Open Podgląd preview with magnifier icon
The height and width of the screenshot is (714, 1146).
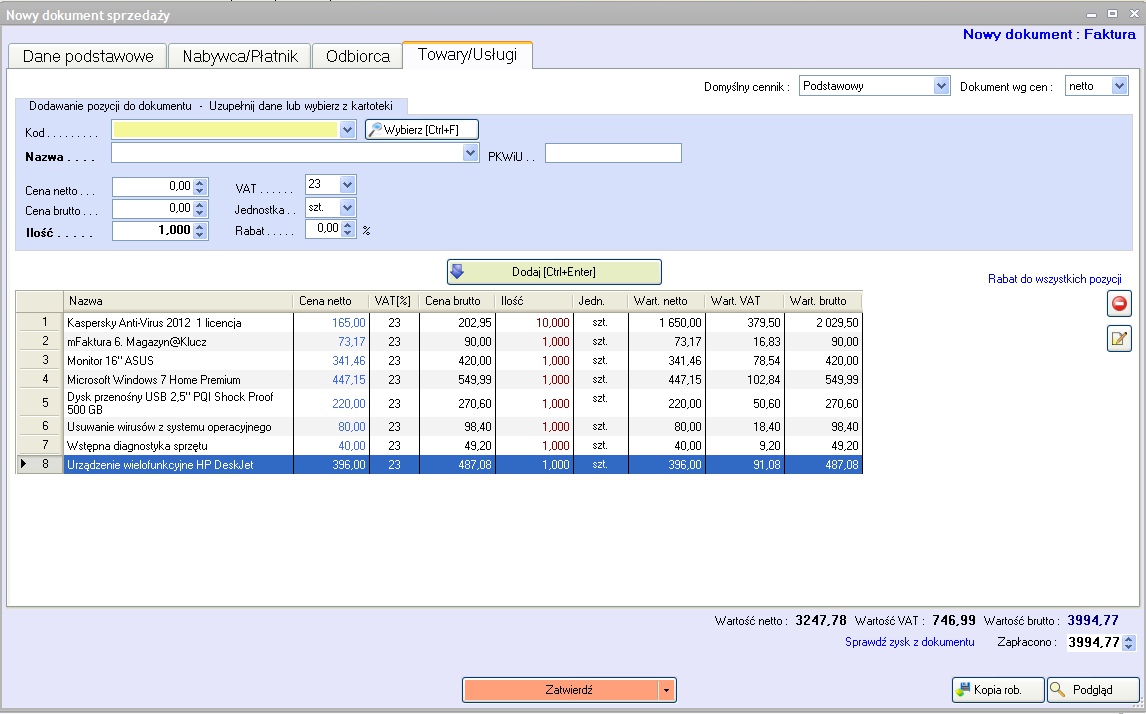point(1093,690)
